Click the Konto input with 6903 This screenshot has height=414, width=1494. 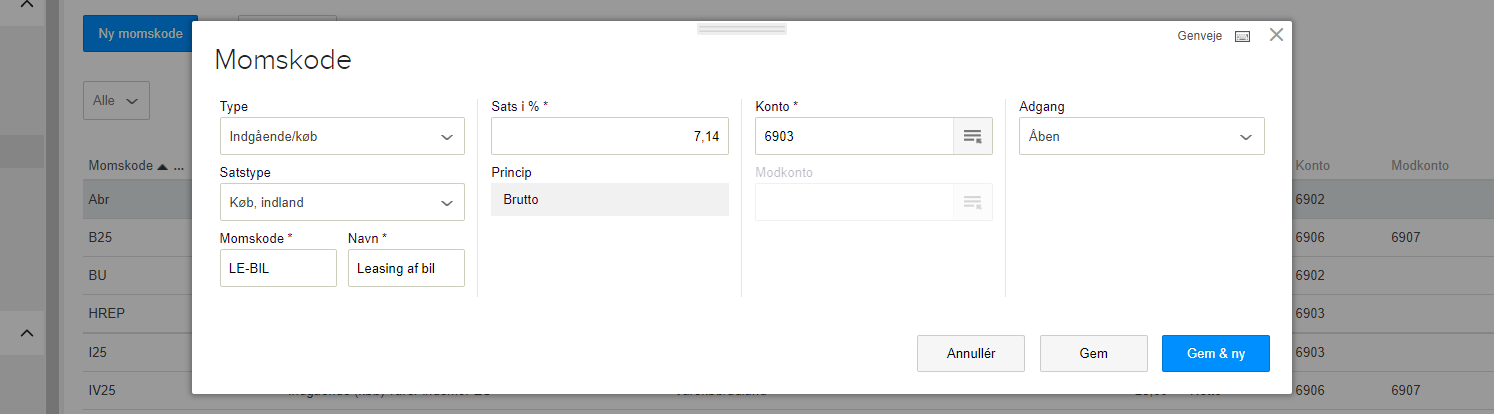854,136
